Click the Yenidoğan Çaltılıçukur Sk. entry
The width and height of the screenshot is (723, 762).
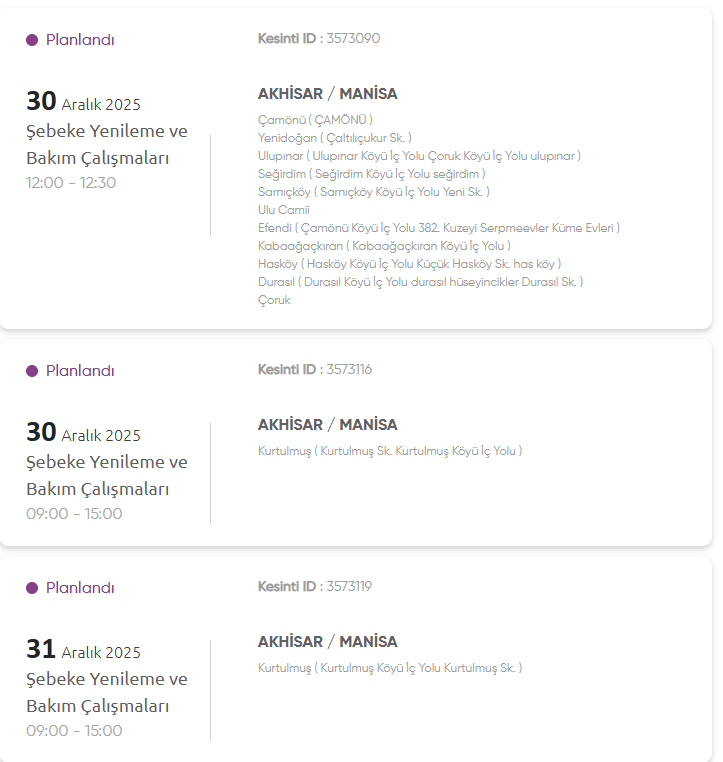coord(334,138)
